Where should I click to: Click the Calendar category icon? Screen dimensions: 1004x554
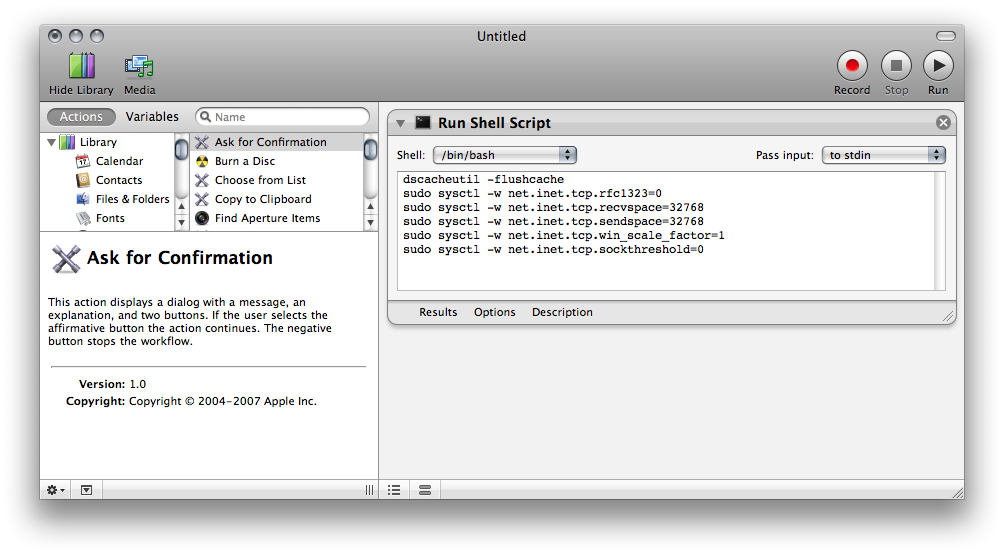pyautogui.click(x=83, y=161)
